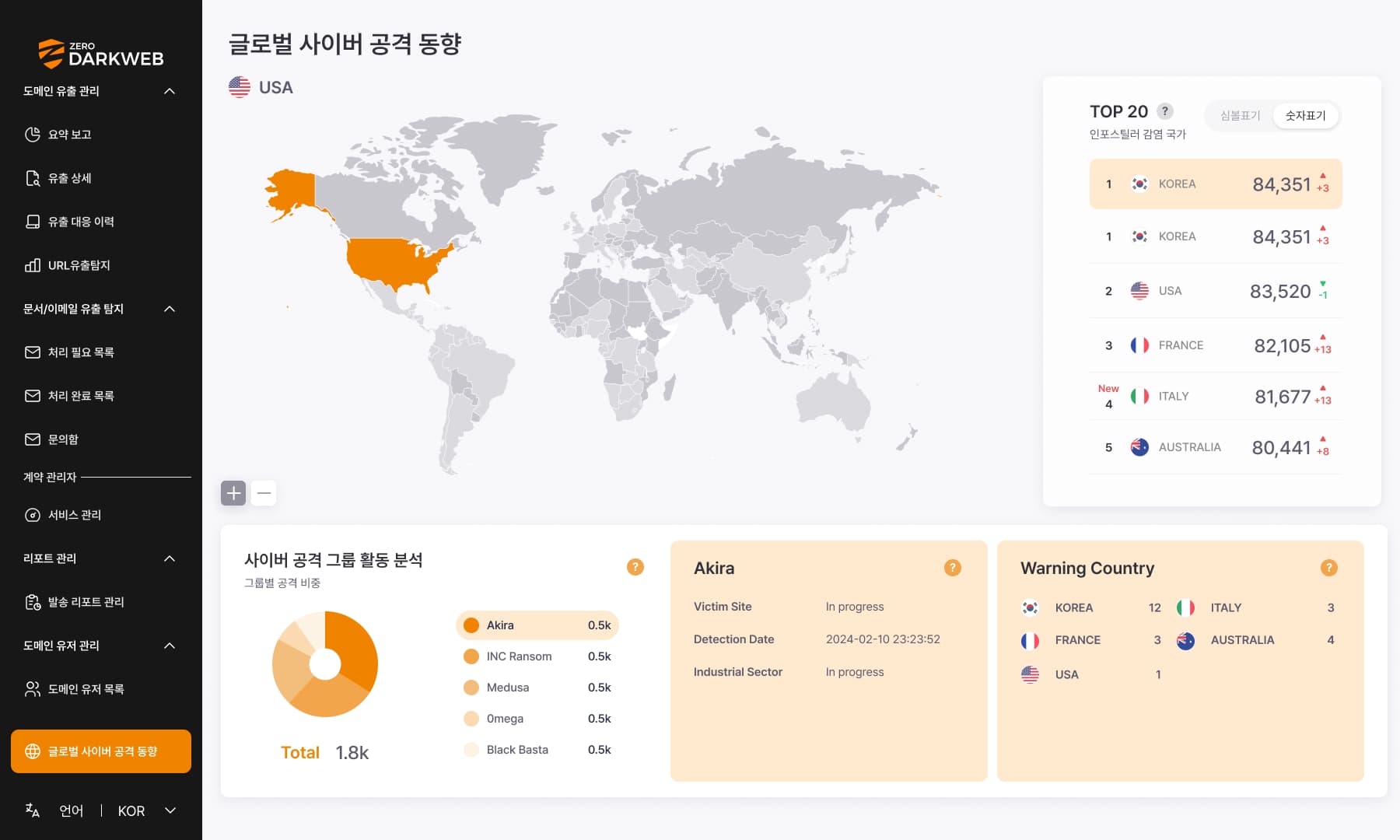The height and width of the screenshot is (840, 1400).
Task: Collapse the 문서/이메일 유출 탐지 section
Action: [170, 309]
